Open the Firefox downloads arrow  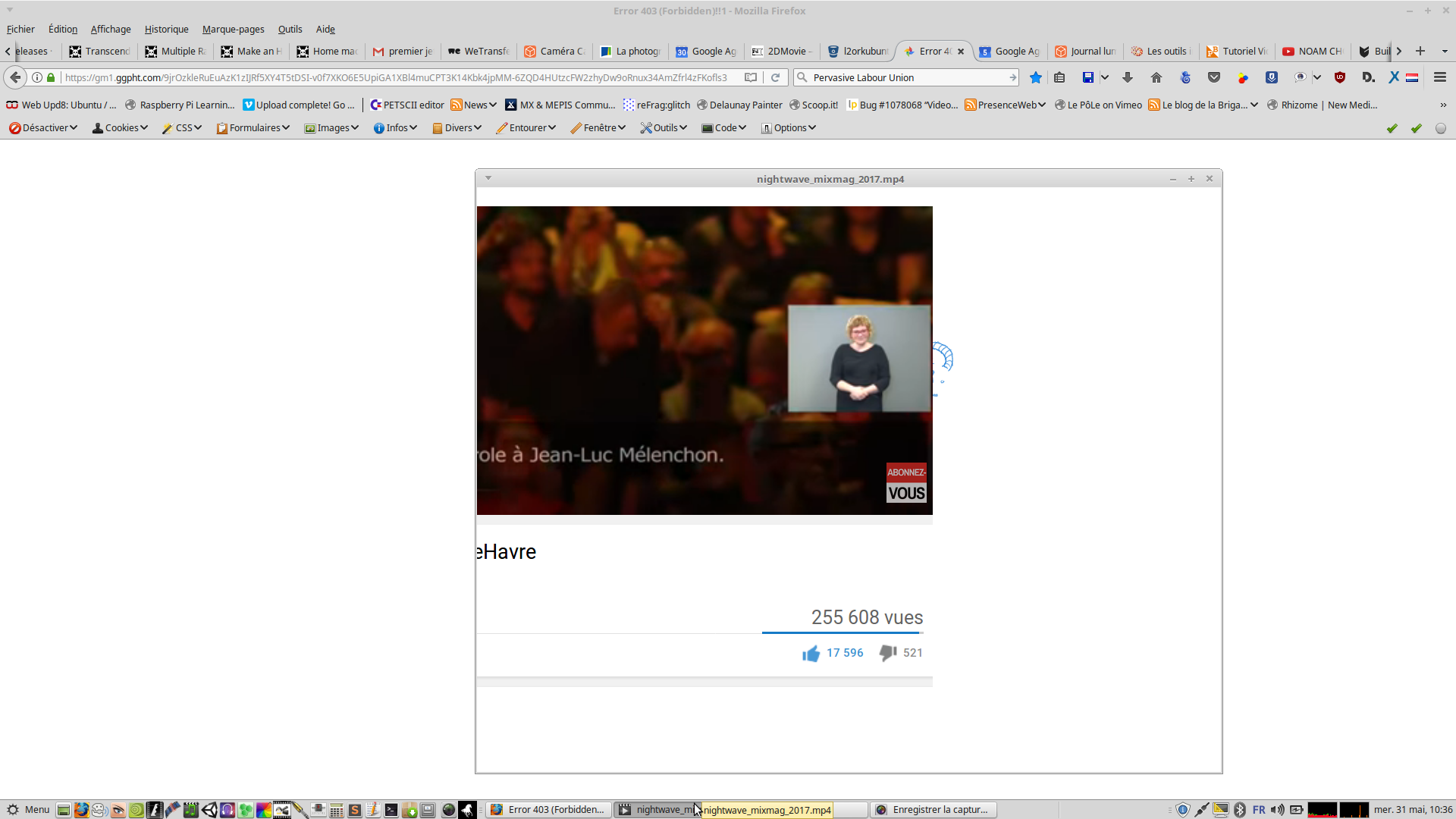[x=1128, y=77]
